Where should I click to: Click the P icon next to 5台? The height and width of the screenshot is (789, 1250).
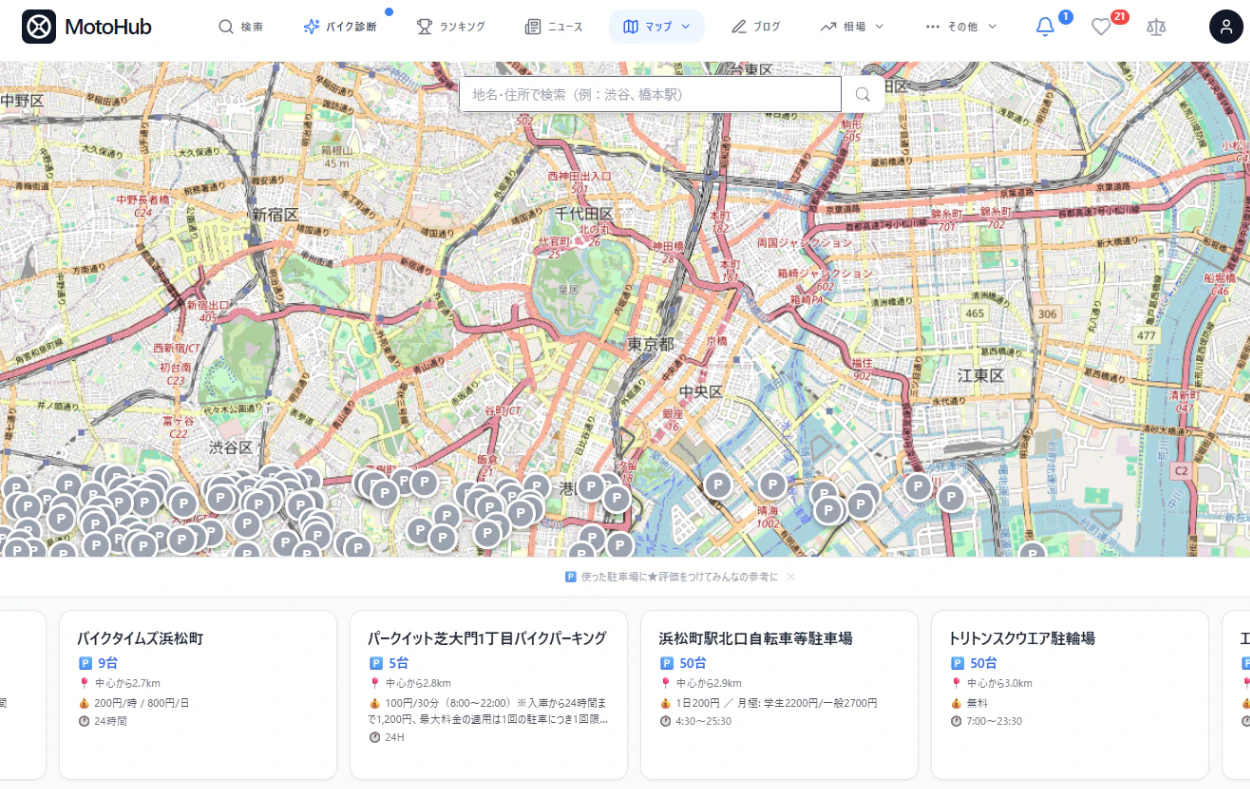coord(376,663)
